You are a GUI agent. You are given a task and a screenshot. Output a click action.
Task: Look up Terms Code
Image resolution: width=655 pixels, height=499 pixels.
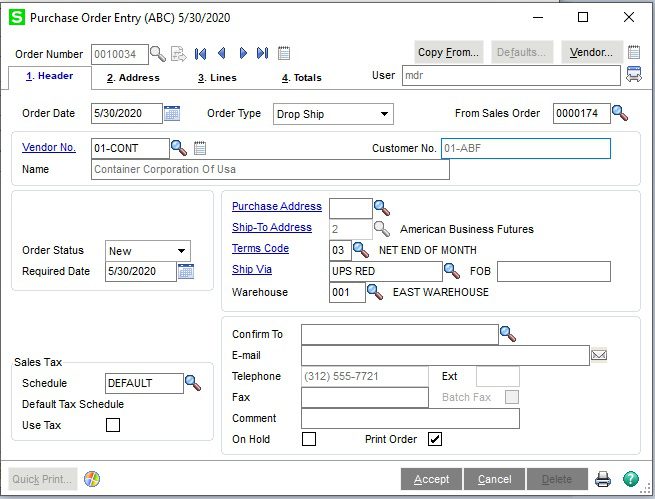361,250
